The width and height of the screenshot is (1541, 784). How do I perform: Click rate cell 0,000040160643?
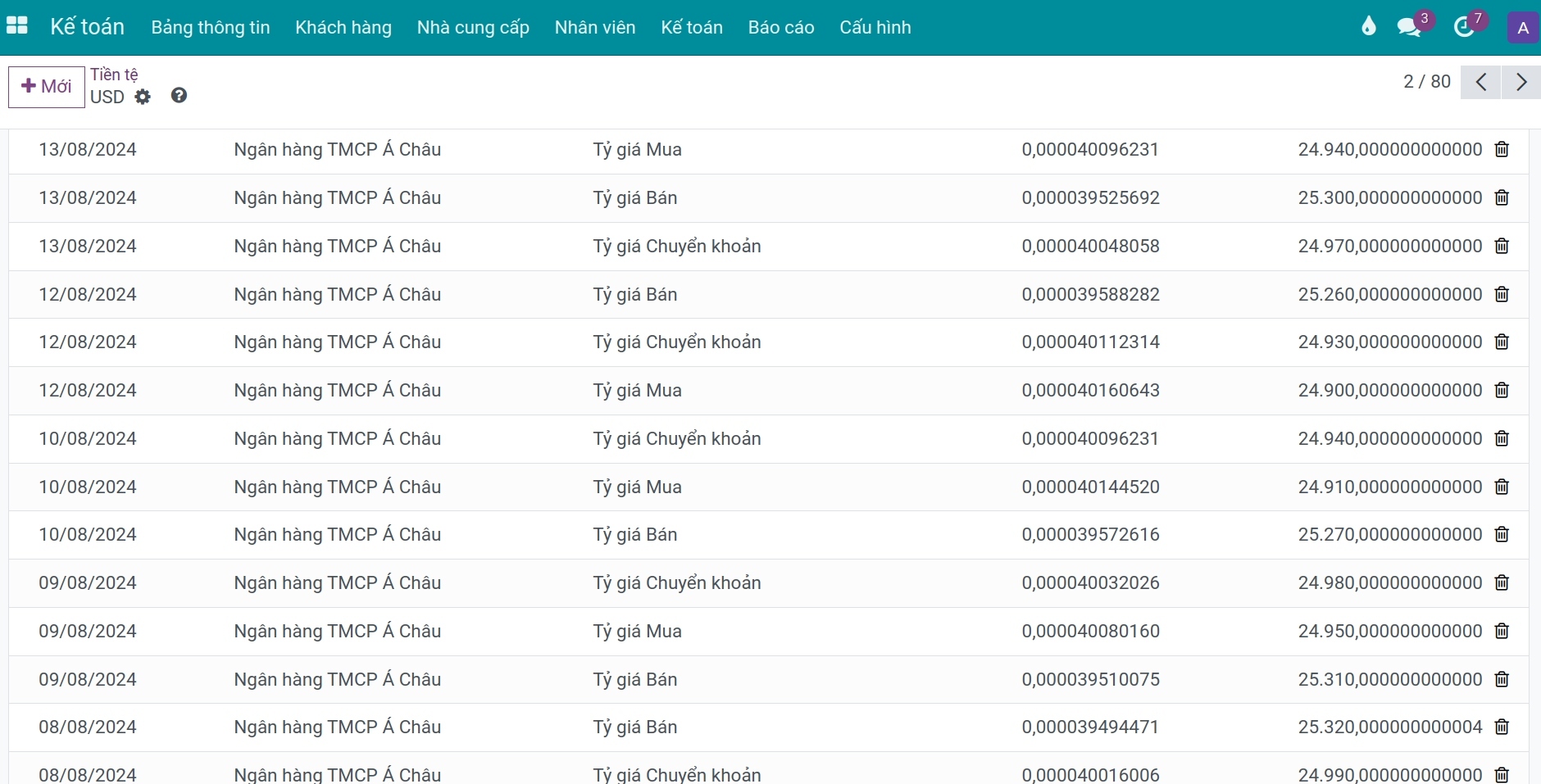tap(1090, 390)
